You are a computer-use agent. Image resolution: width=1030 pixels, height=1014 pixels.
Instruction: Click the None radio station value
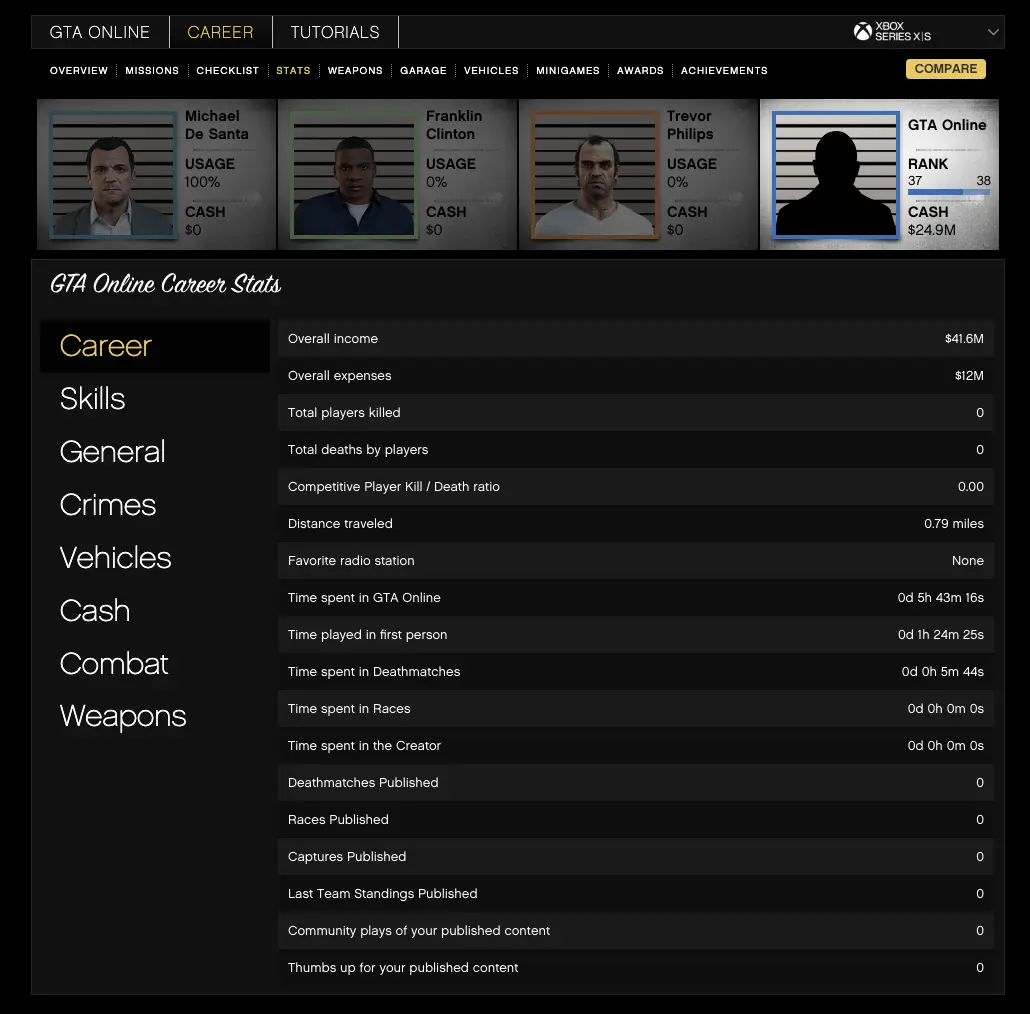point(968,561)
